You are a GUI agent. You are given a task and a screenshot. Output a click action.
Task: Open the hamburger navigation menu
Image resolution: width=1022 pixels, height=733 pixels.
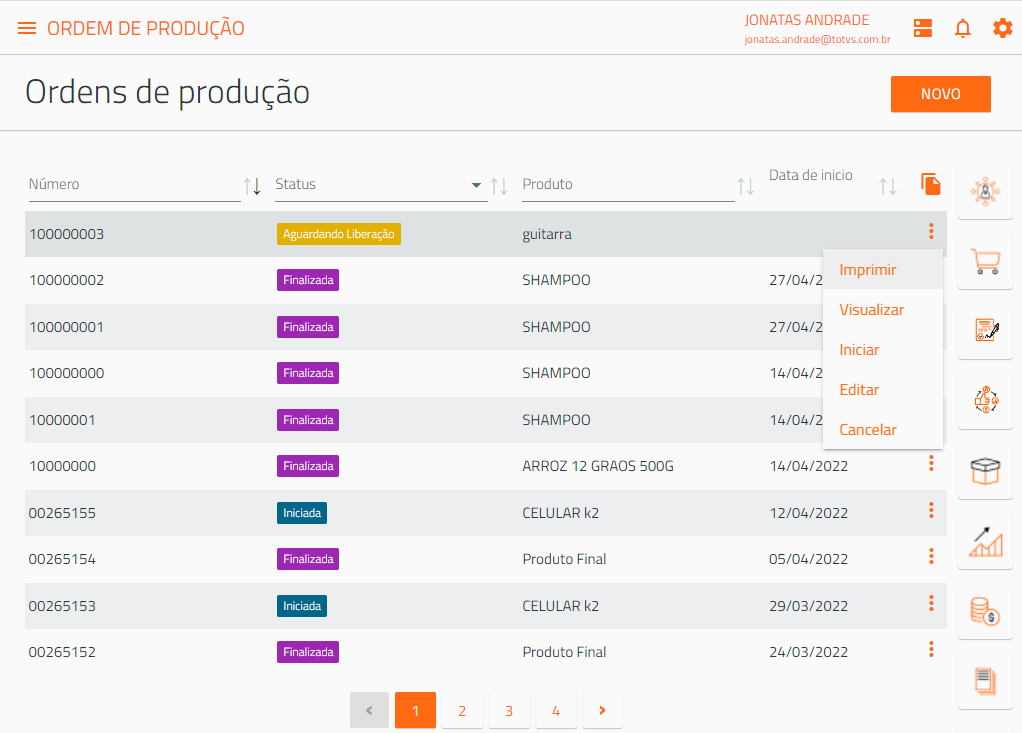27,28
